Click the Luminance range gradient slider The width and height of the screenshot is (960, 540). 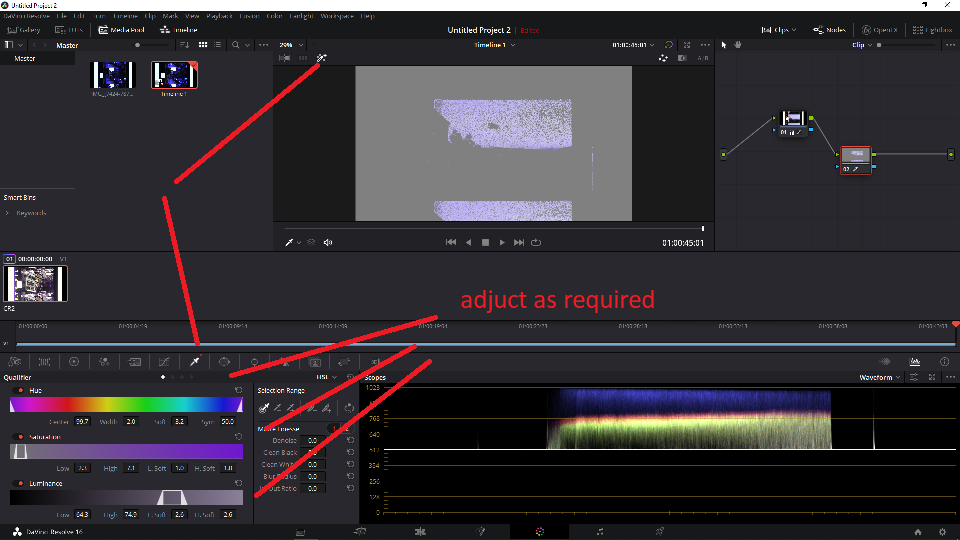tap(126, 497)
